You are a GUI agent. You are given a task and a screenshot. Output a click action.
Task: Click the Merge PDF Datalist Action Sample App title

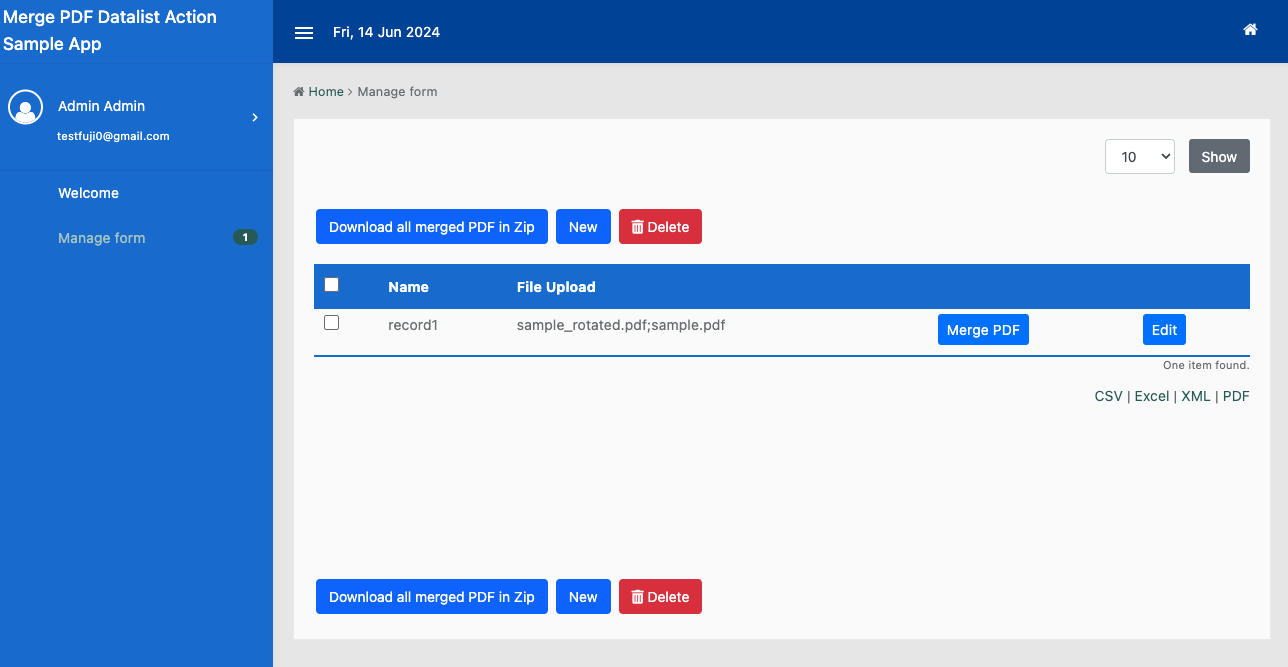(110, 30)
